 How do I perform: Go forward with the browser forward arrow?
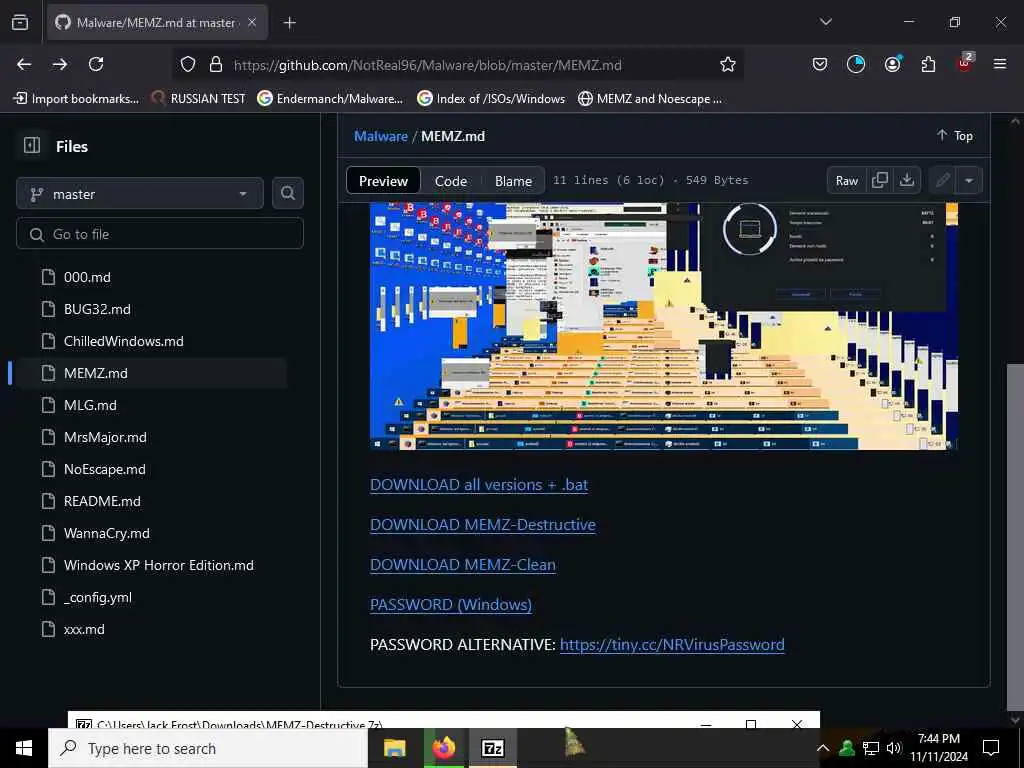[x=60, y=64]
